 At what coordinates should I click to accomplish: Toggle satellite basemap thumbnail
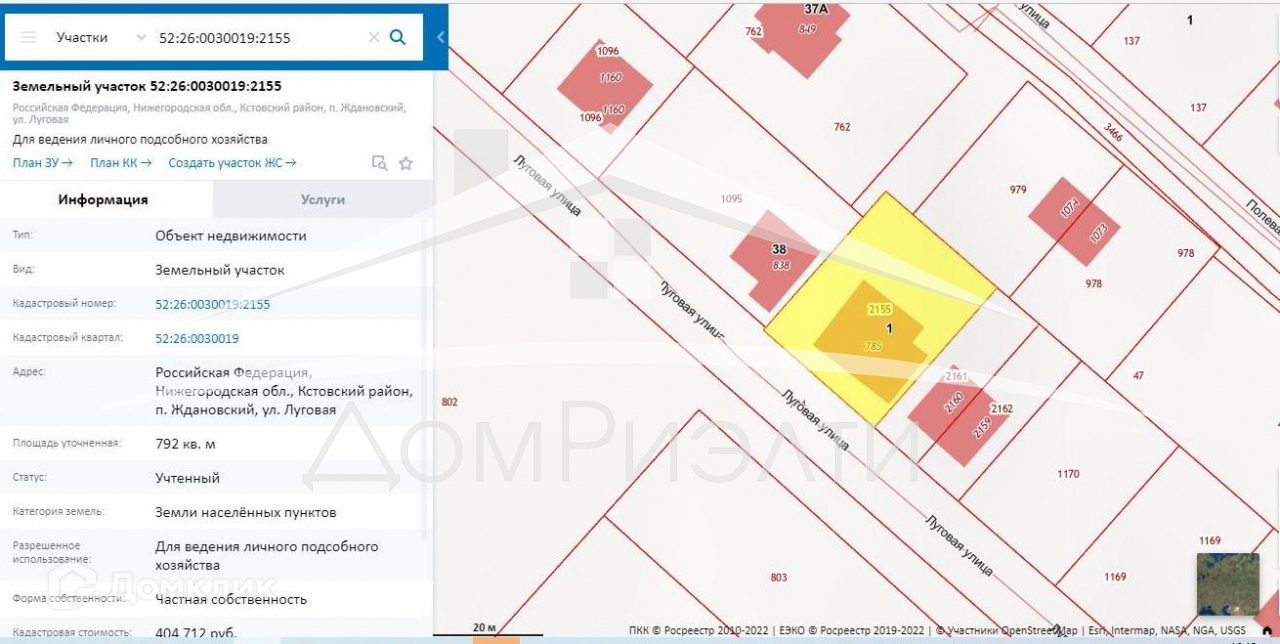(1228, 584)
